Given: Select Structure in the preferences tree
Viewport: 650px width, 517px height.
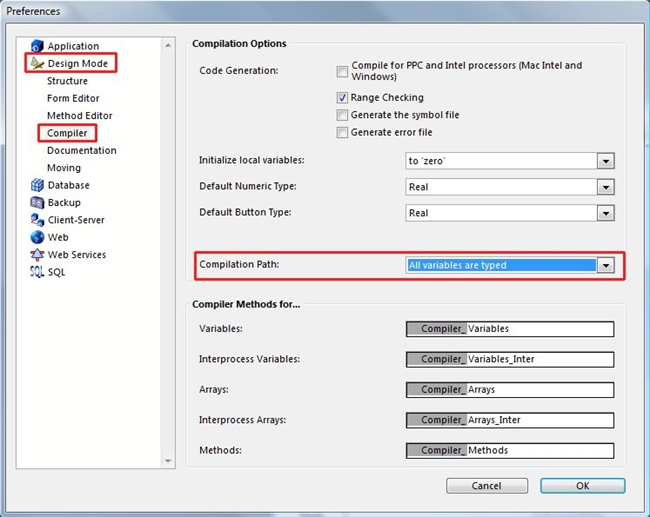Looking at the screenshot, I should click(x=67, y=81).
